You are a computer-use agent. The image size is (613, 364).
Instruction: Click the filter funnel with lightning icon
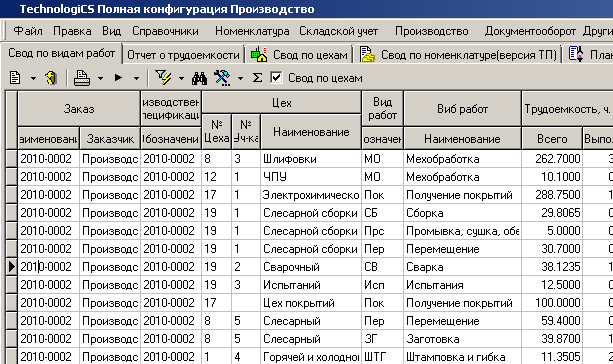tap(163, 77)
